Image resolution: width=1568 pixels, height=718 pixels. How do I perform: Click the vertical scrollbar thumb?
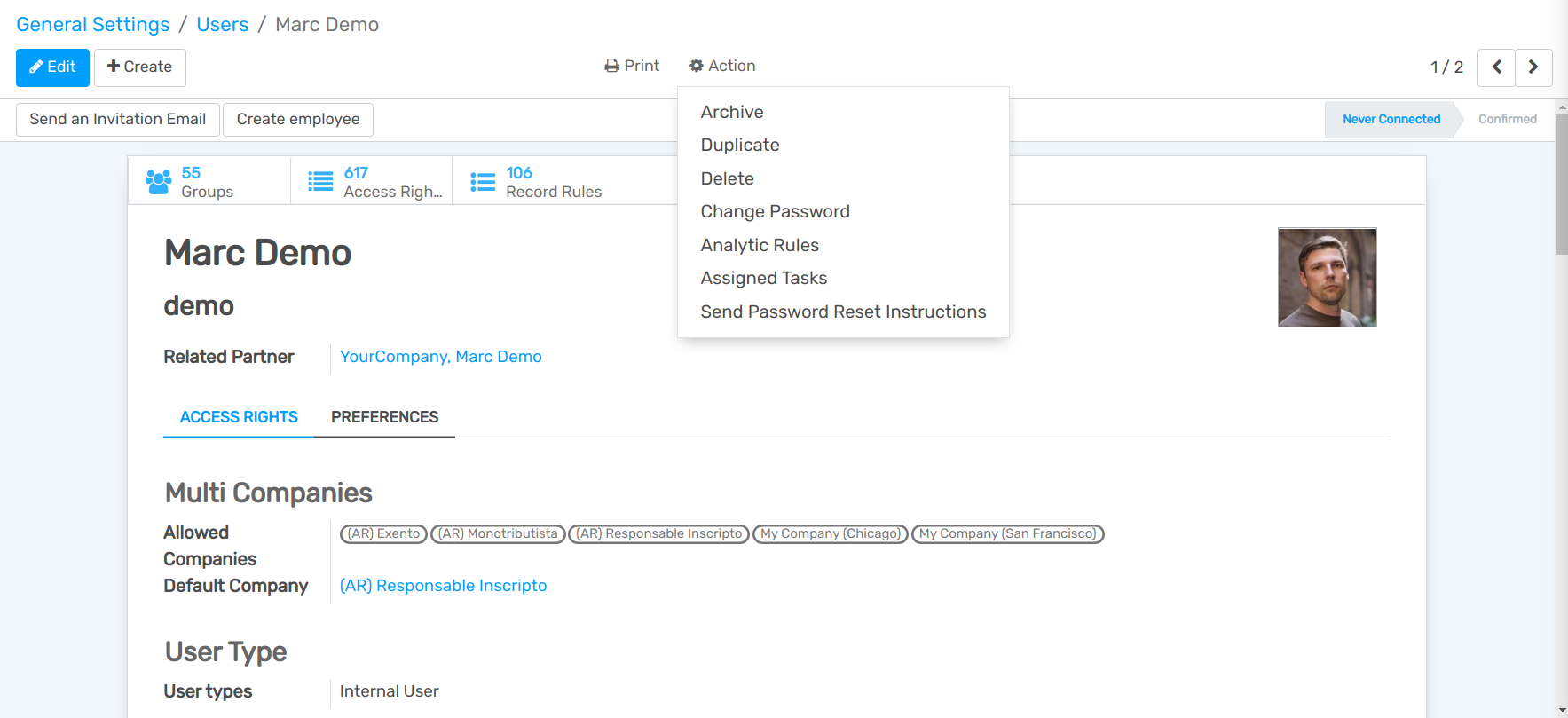coord(1562,185)
